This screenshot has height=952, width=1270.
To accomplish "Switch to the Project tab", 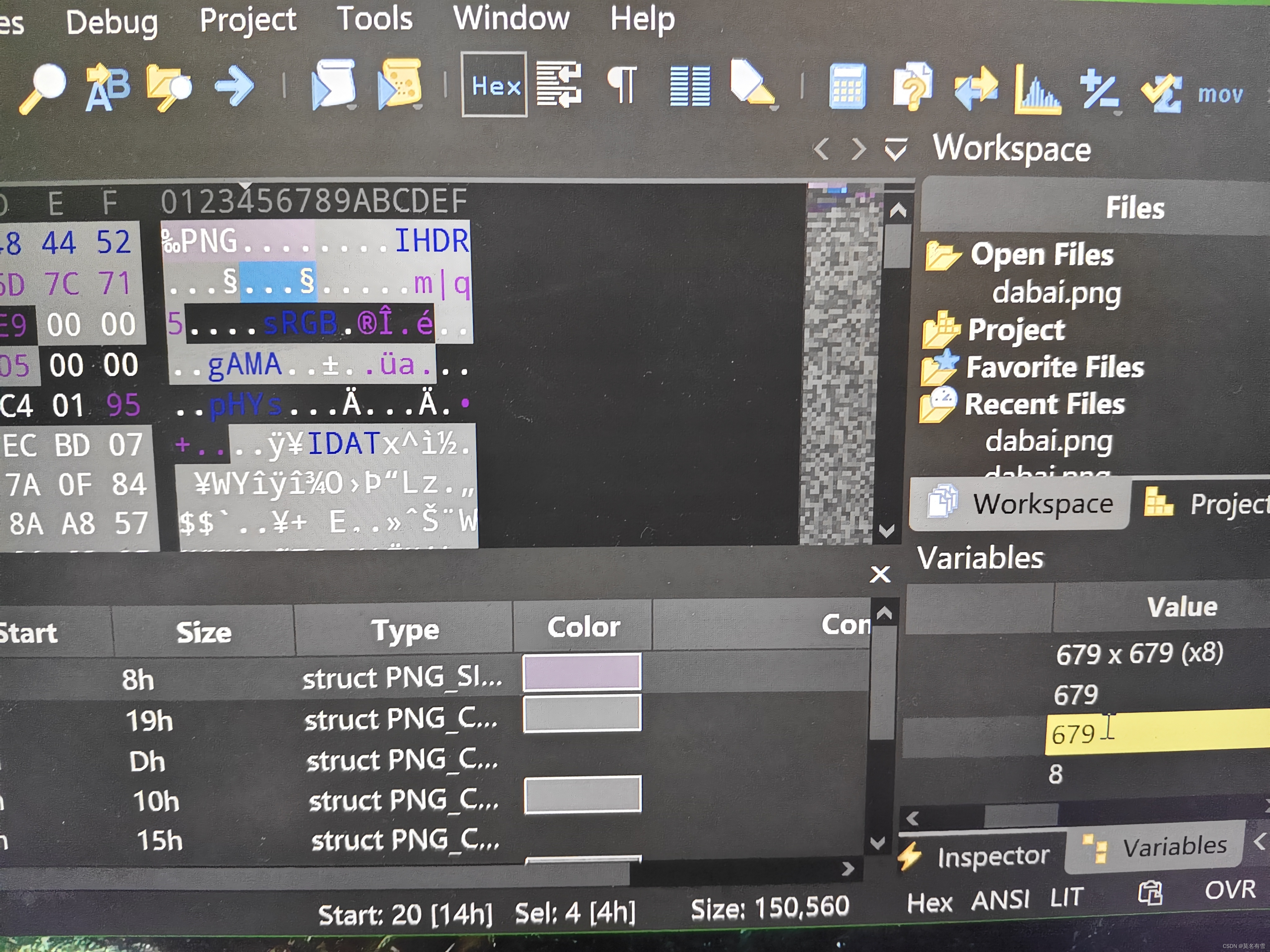I will pos(1206,504).
